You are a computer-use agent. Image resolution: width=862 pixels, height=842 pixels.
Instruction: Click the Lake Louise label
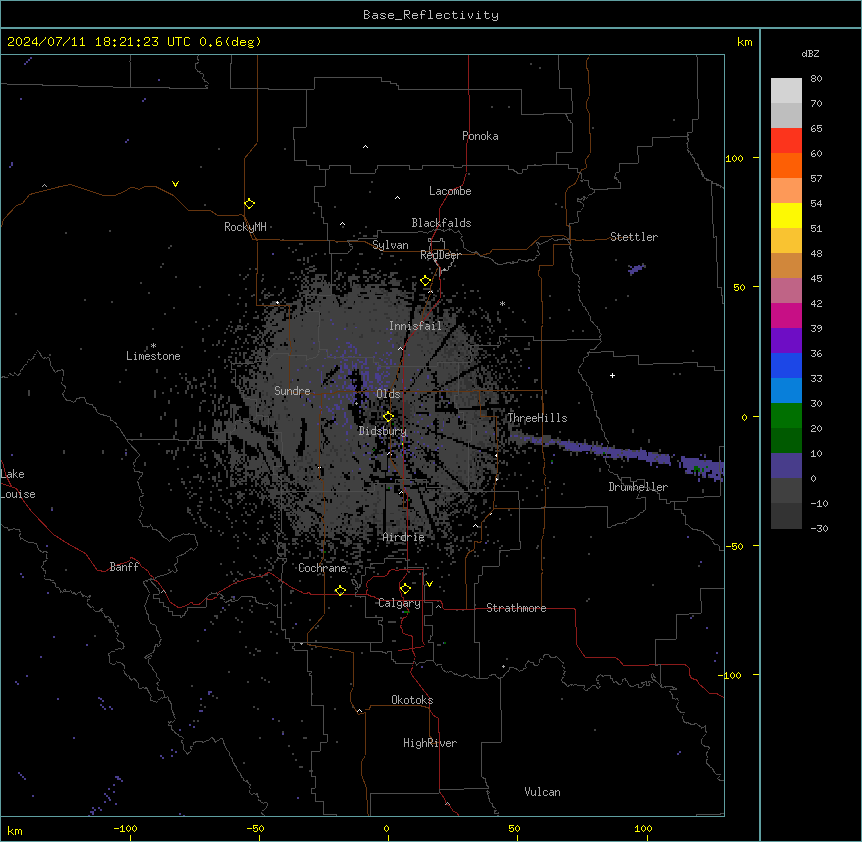pos(18,484)
